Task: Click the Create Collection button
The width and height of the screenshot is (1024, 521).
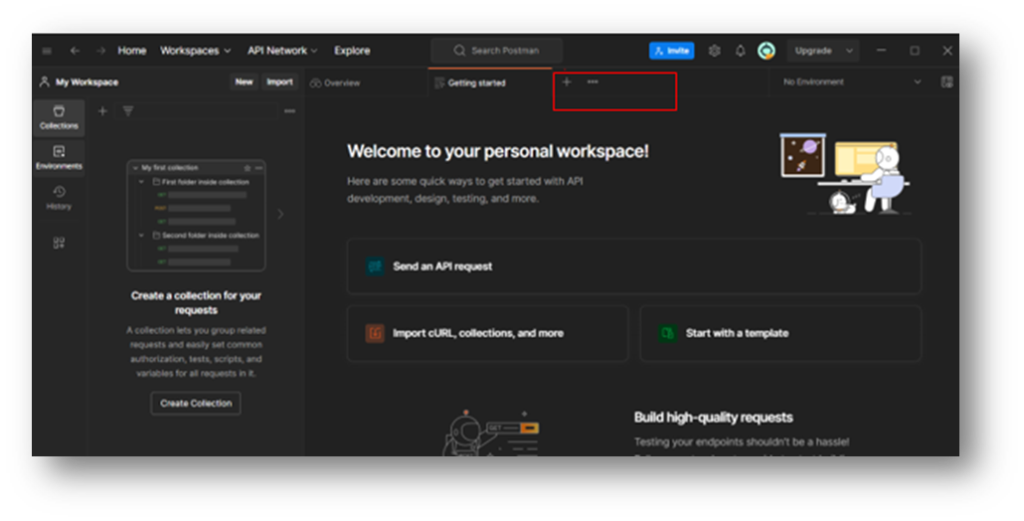Action: (x=196, y=403)
